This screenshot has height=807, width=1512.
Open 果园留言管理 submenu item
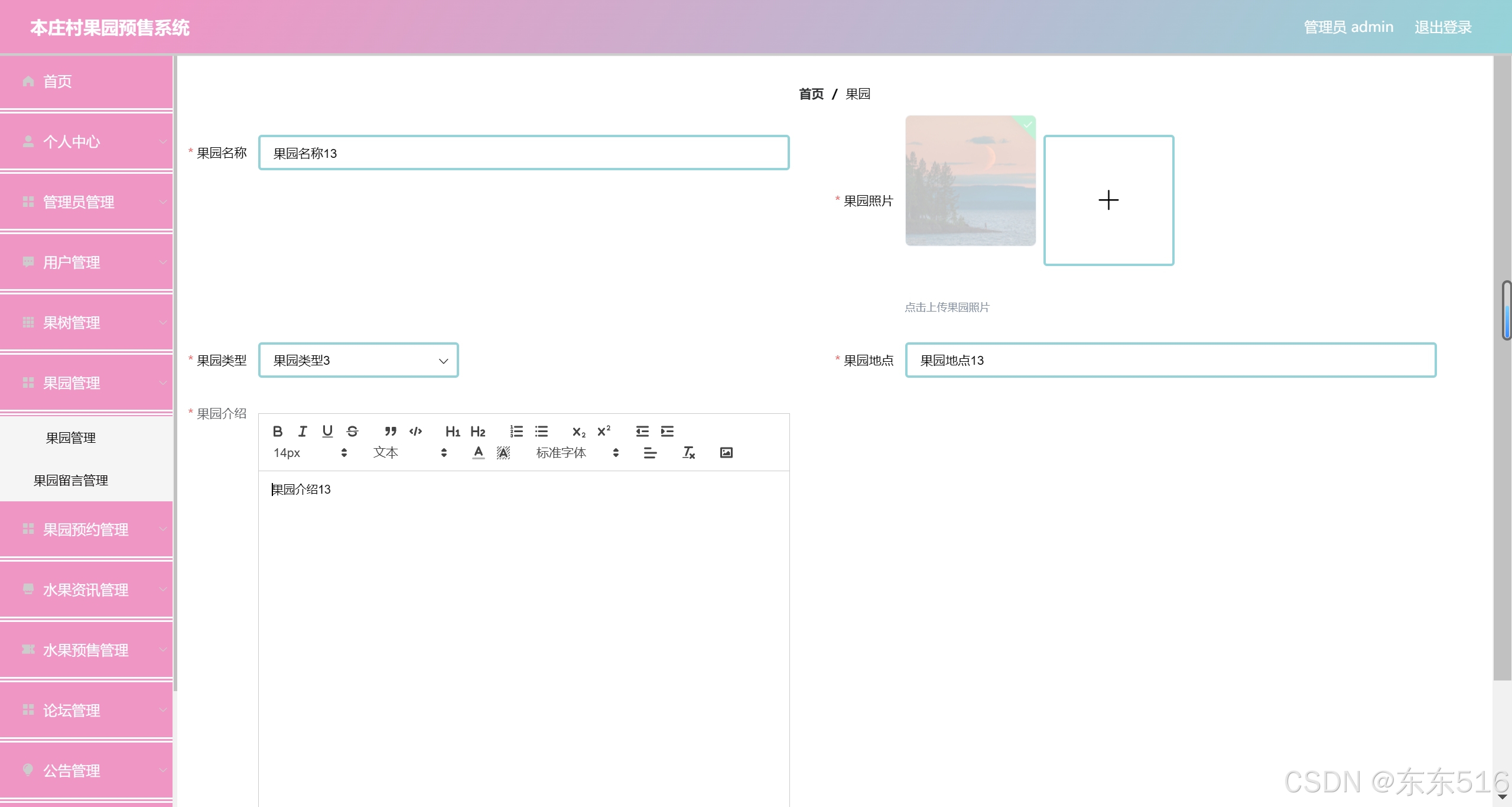71,481
